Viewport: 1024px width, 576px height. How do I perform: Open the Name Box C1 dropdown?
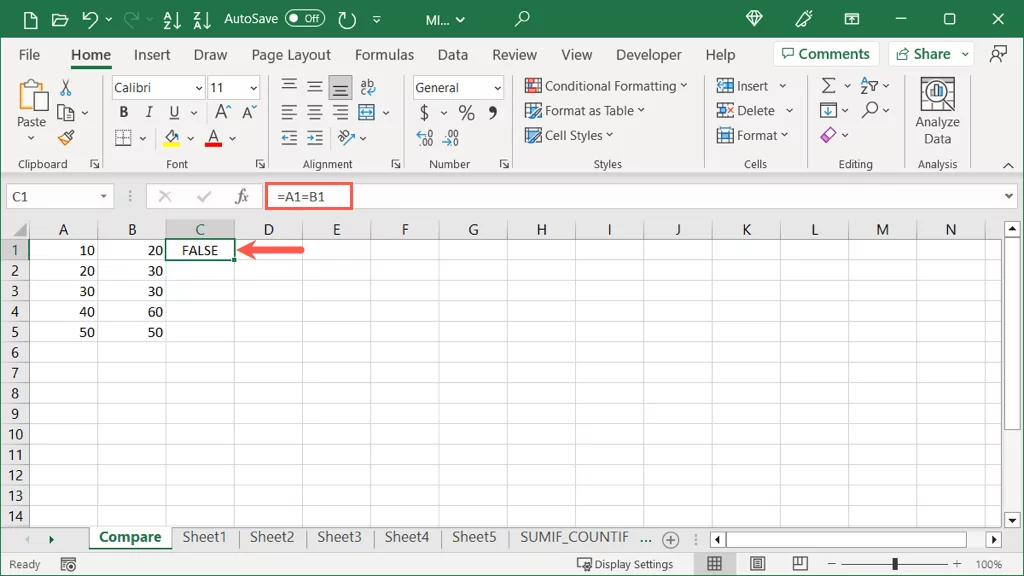click(x=103, y=197)
